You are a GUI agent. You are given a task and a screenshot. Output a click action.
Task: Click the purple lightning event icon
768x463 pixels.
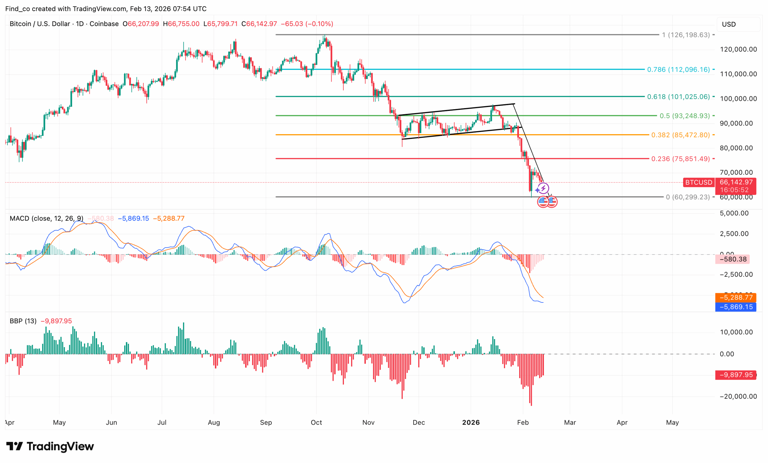tap(543, 188)
